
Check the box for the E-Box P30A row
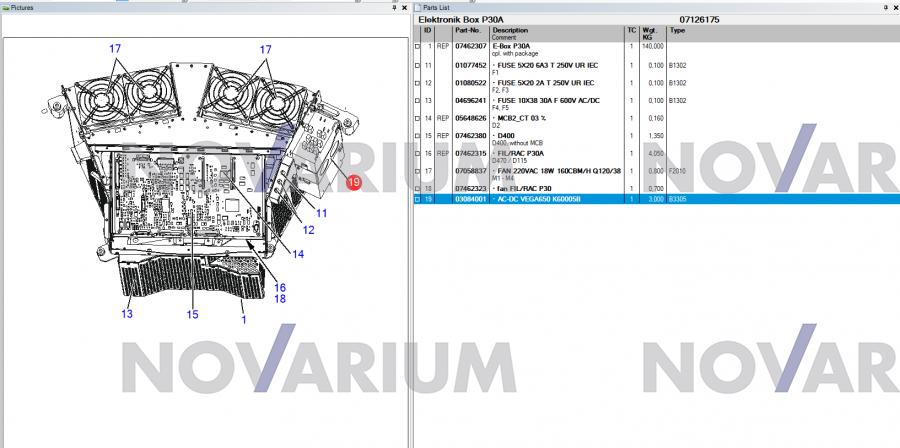(417, 47)
